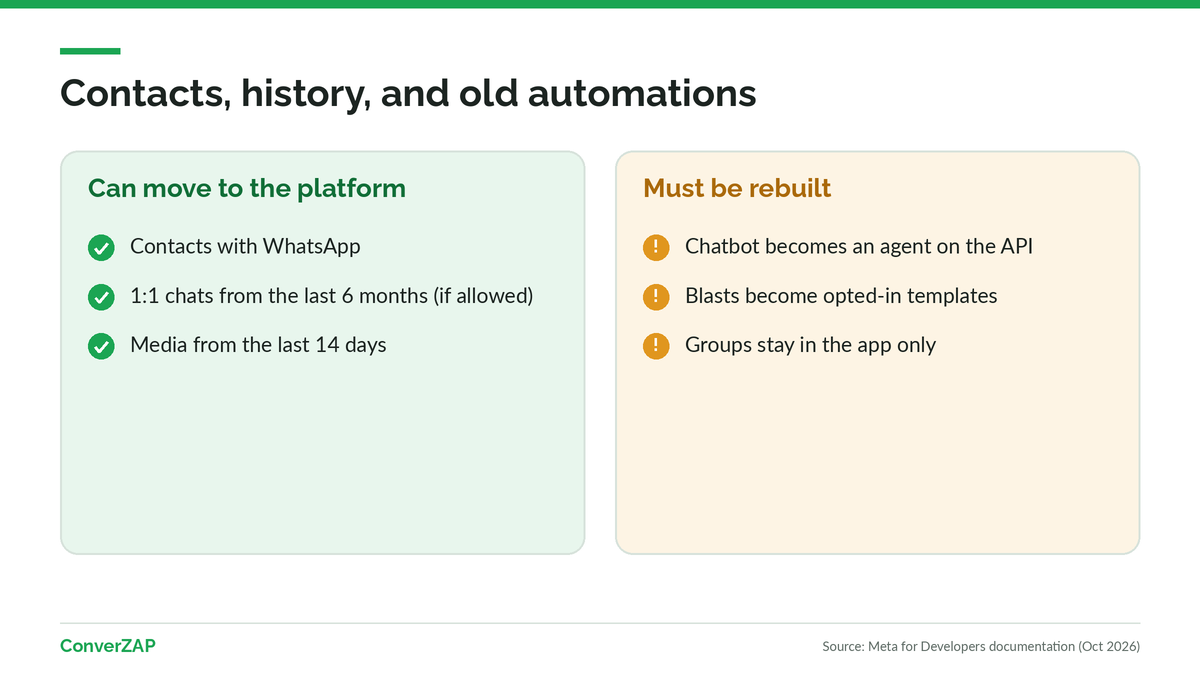The width and height of the screenshot is (1200, 675).
Task: Click the checkmark icon next to 1:1 chats line
Action: click(x=101, y=296)
